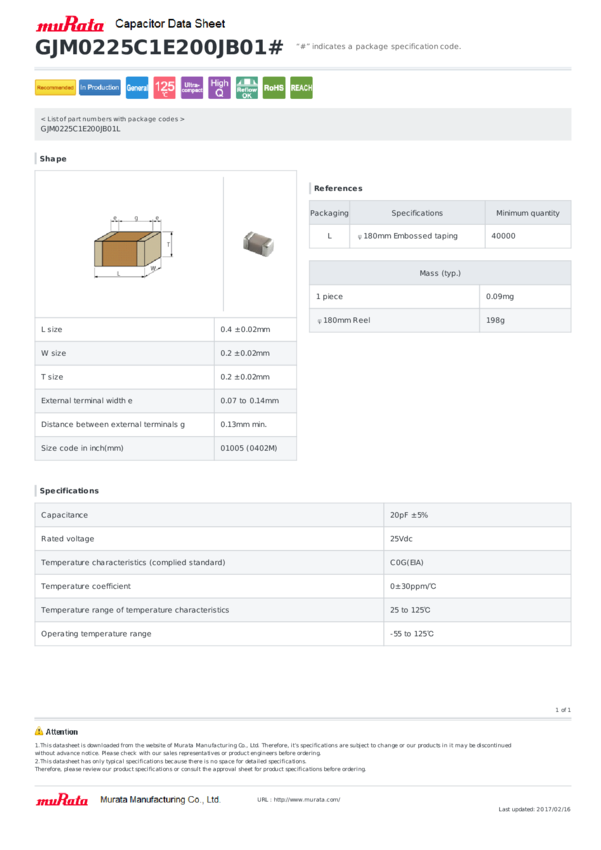The height and width of the screenshot is (850, 601).
Task: Click the 1 piece row label
Action: [329, 297]
